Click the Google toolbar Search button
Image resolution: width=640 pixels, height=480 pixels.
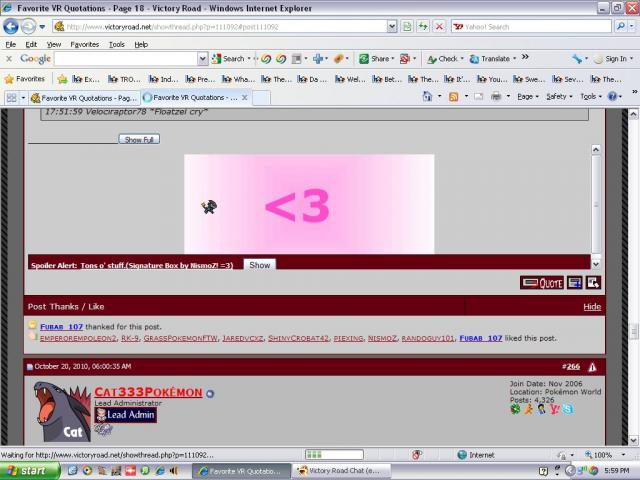229,59
